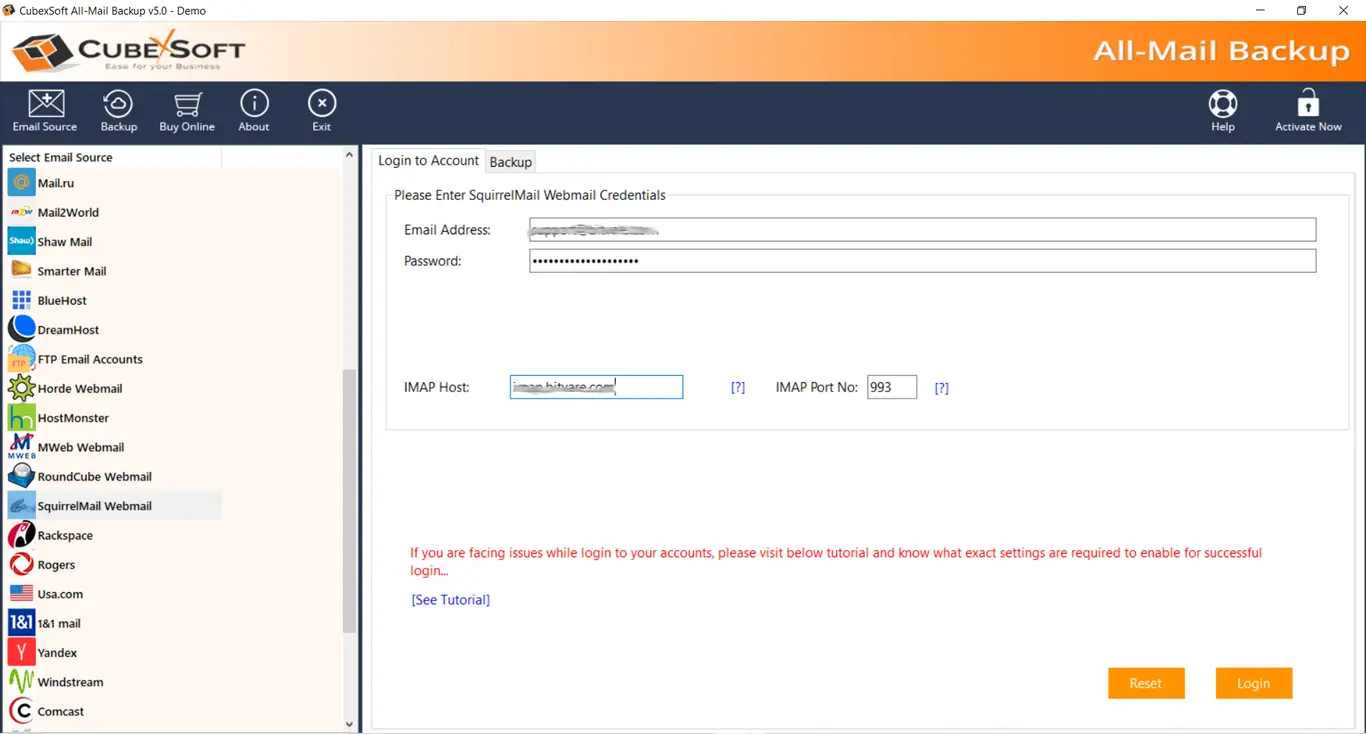This screenshot has width=1366, height=734.
Task: Select the Mail2World icon
Action: tap(21, 212)
